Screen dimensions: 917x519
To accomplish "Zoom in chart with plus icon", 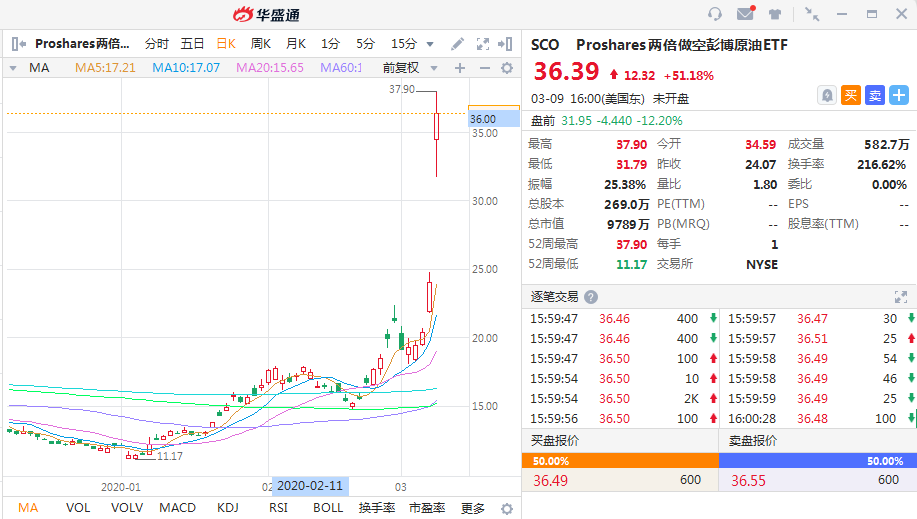I will point(460,68).
